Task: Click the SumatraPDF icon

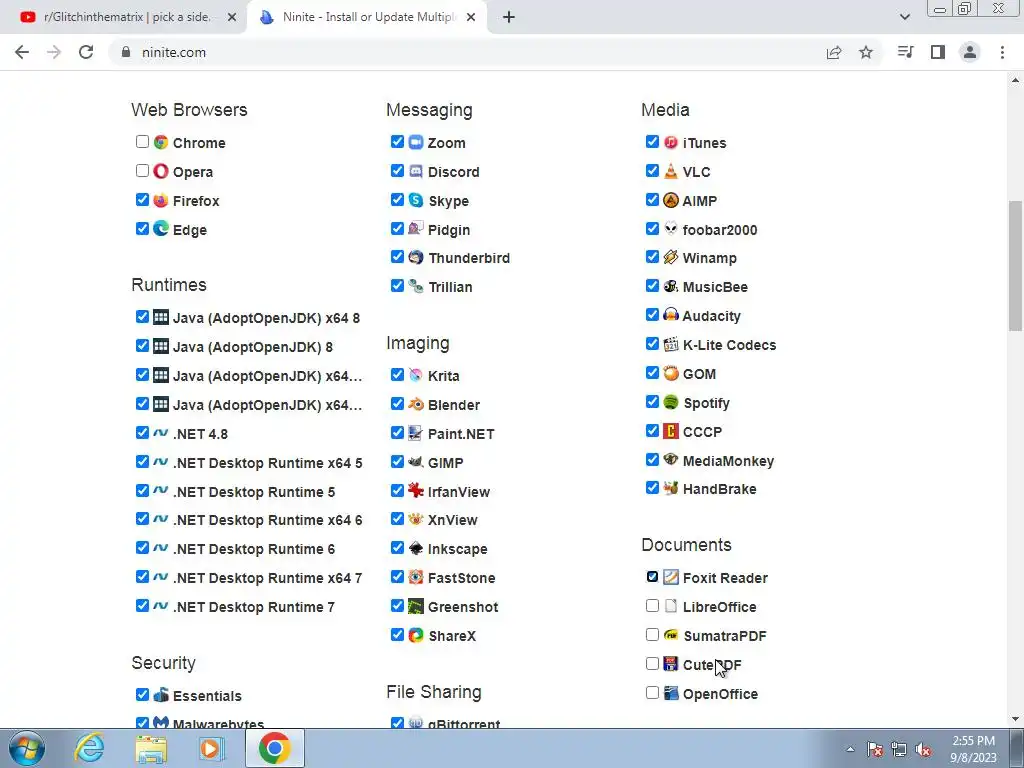Action: coord(671,635)
